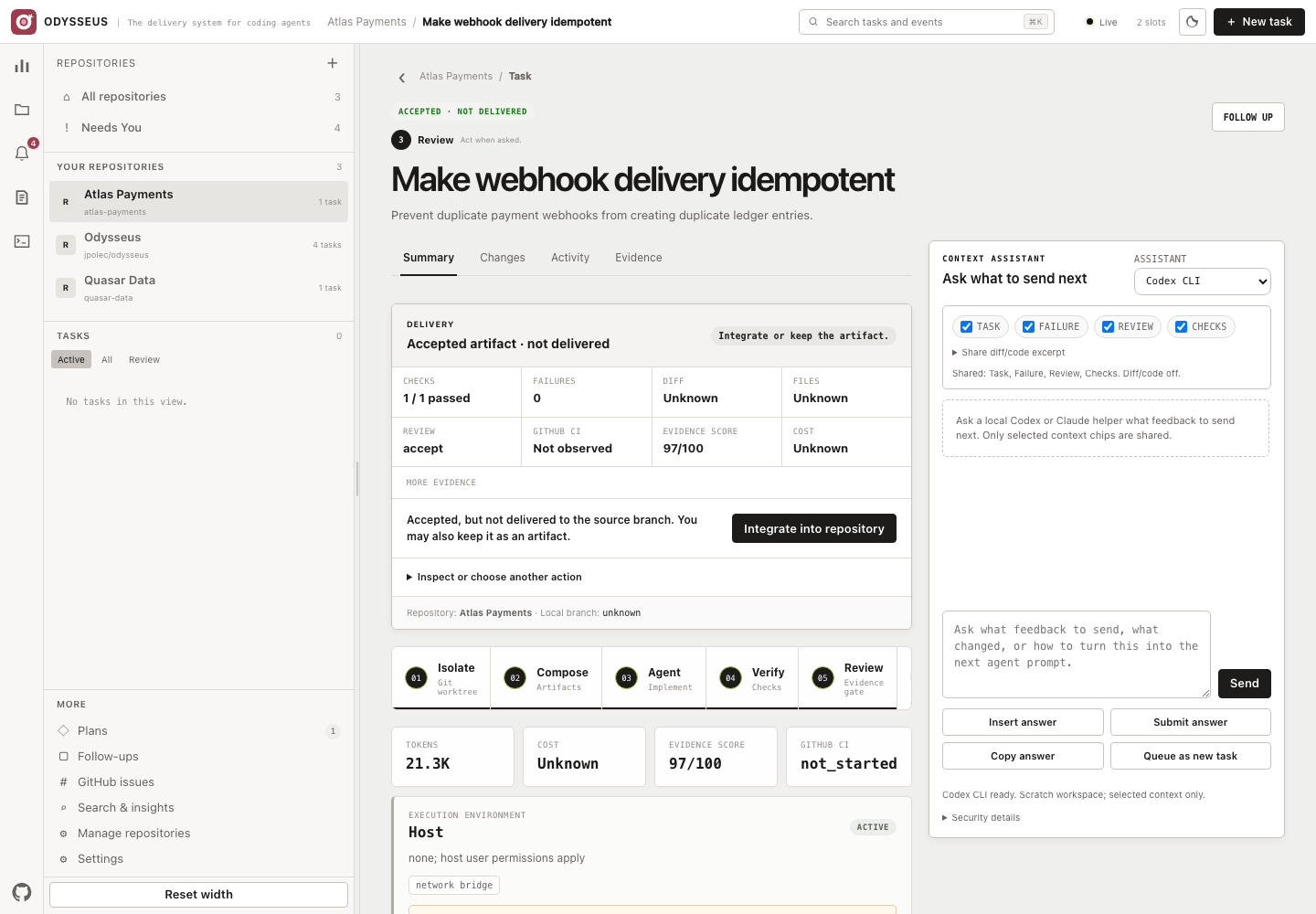The image size is (1316, 914).
Task: Expand Inspect or choose another action
Action: (x=494, y=578)
